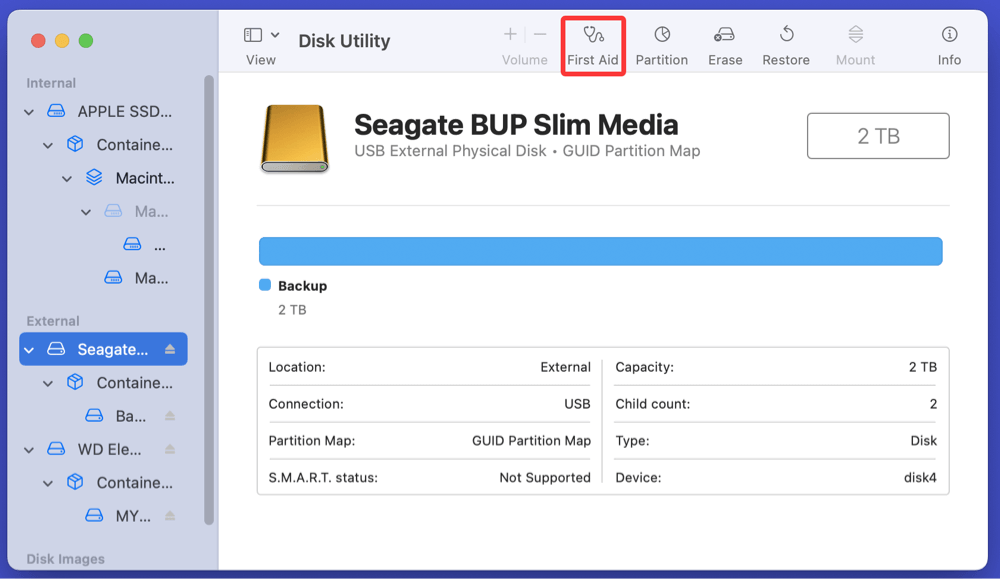
Task: Click the Seagate disk image icon
Action: click(x=294, y=140)
